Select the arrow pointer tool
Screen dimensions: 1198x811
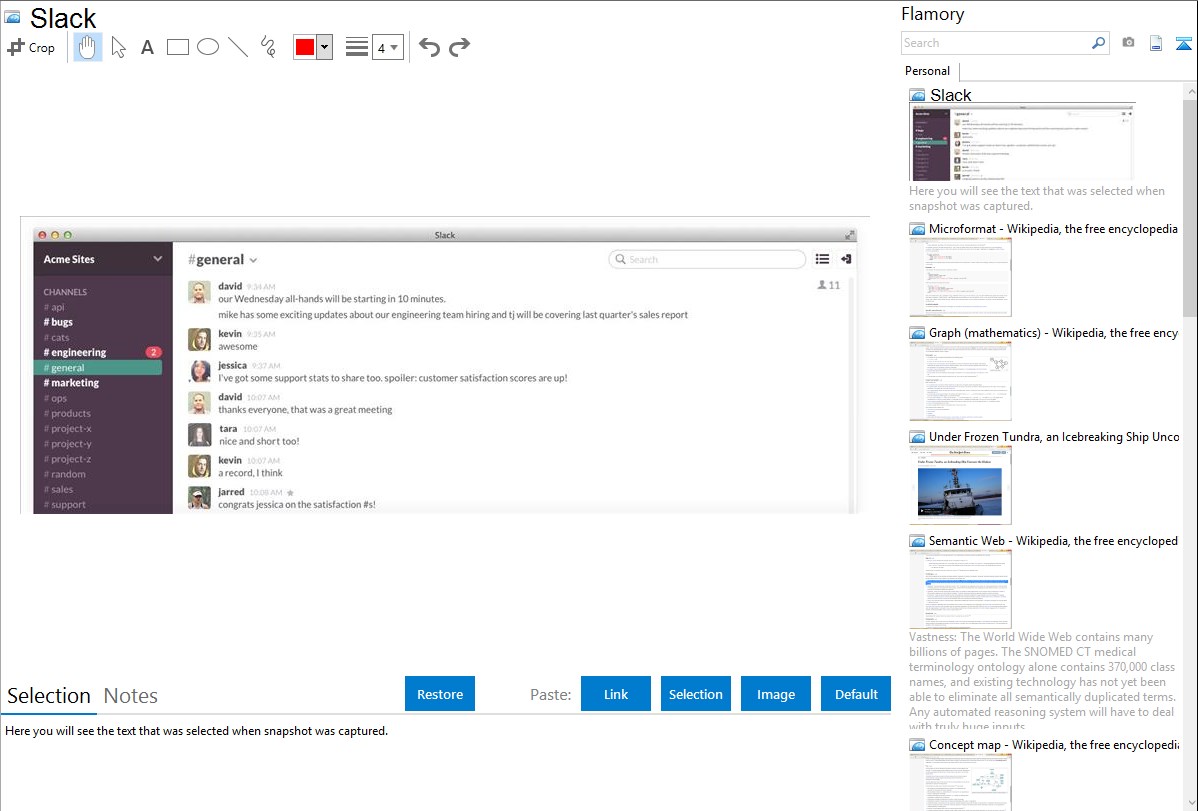(118, 47)
